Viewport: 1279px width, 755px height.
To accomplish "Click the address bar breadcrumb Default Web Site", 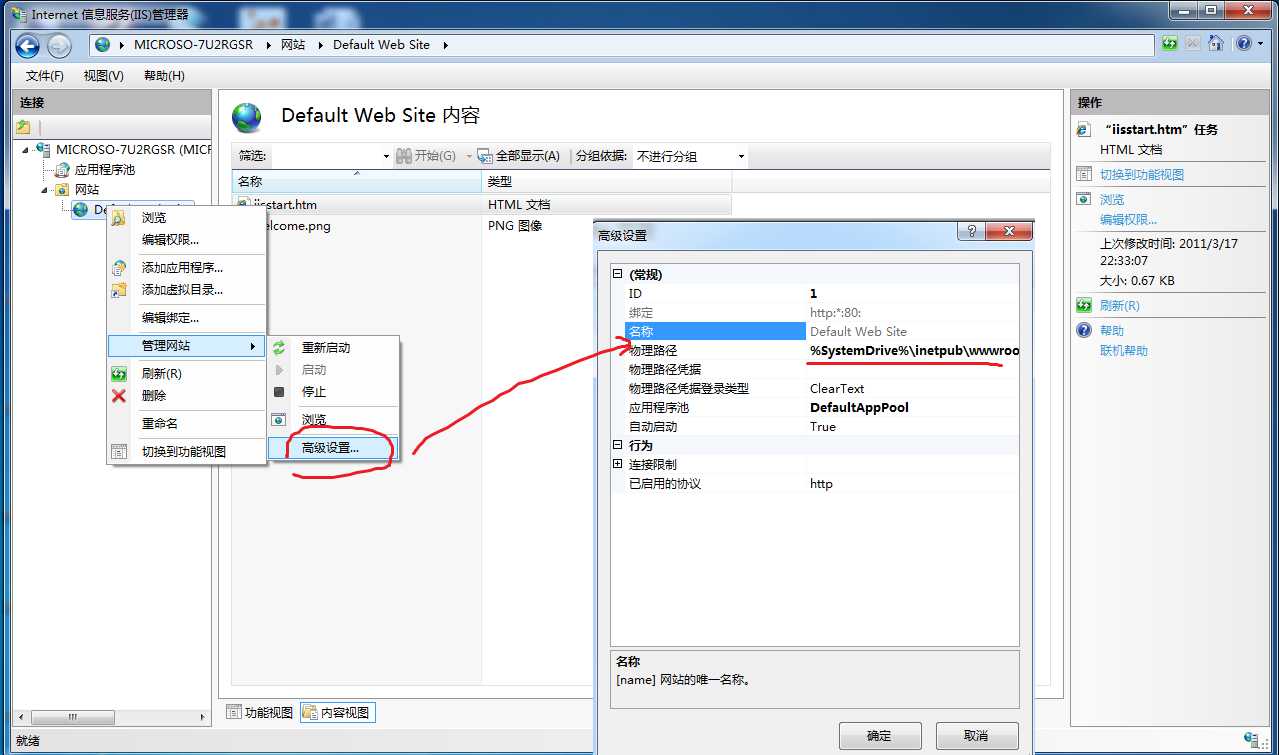I will pyautogui.click(x=381, y=45).
